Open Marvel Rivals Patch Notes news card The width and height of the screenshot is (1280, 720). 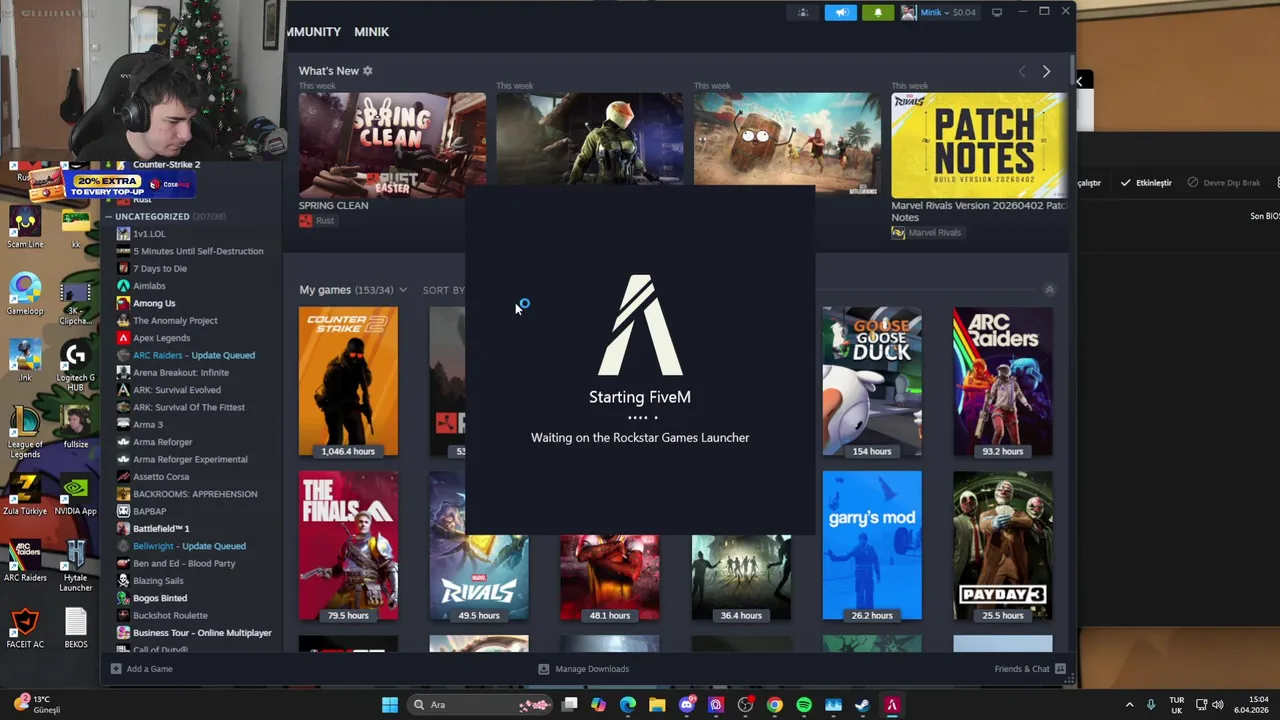pos(979,146)
